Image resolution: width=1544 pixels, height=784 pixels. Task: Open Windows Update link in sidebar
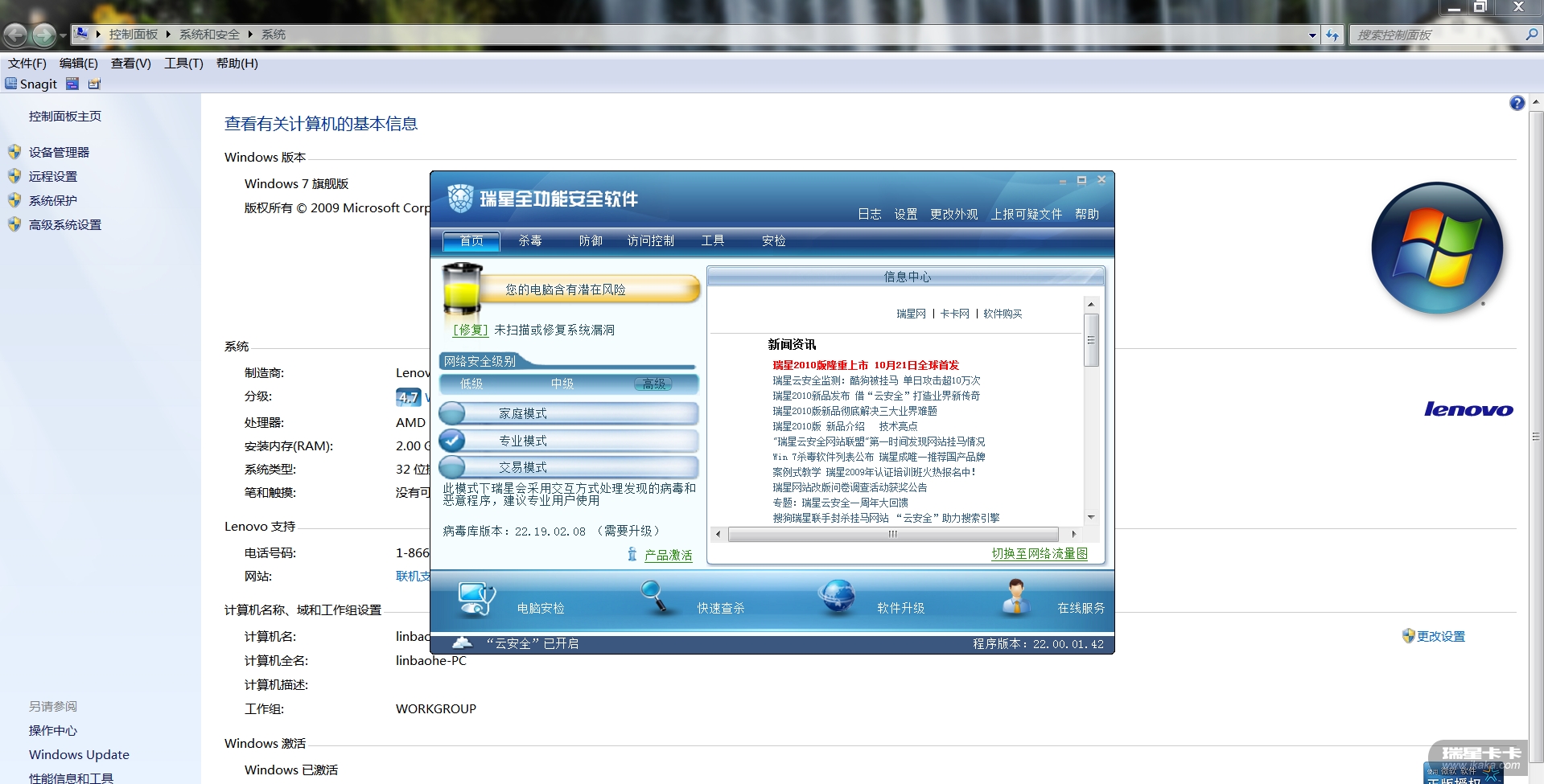79,754
